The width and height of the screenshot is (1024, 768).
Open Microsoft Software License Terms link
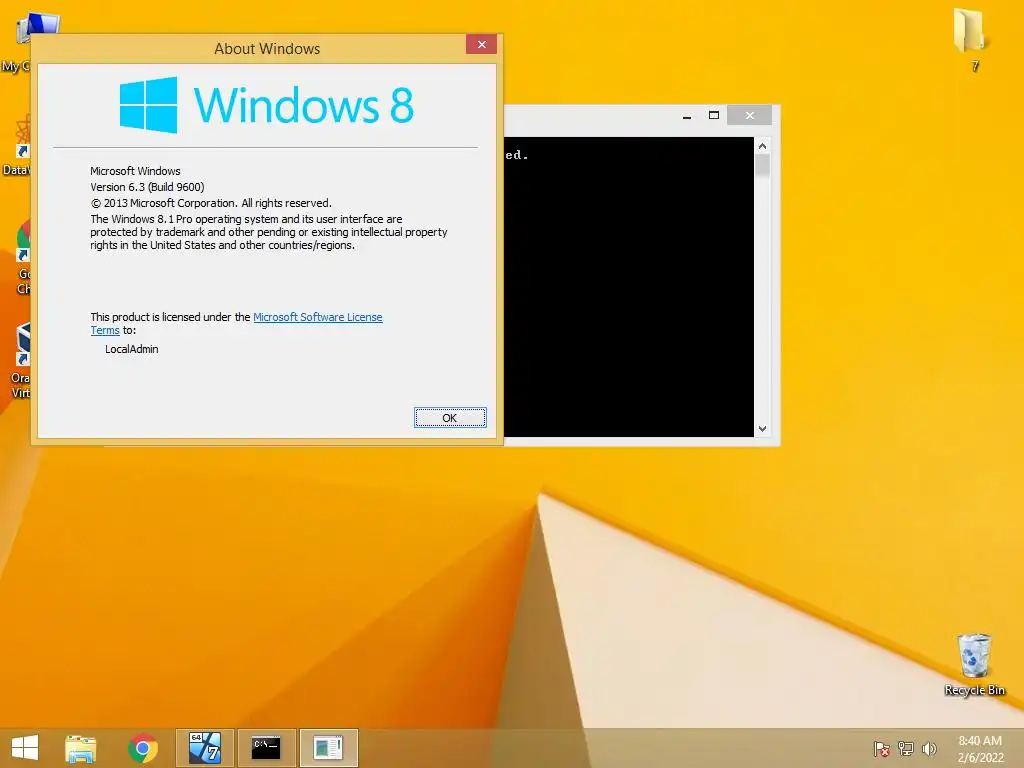[x=317, y=317]
